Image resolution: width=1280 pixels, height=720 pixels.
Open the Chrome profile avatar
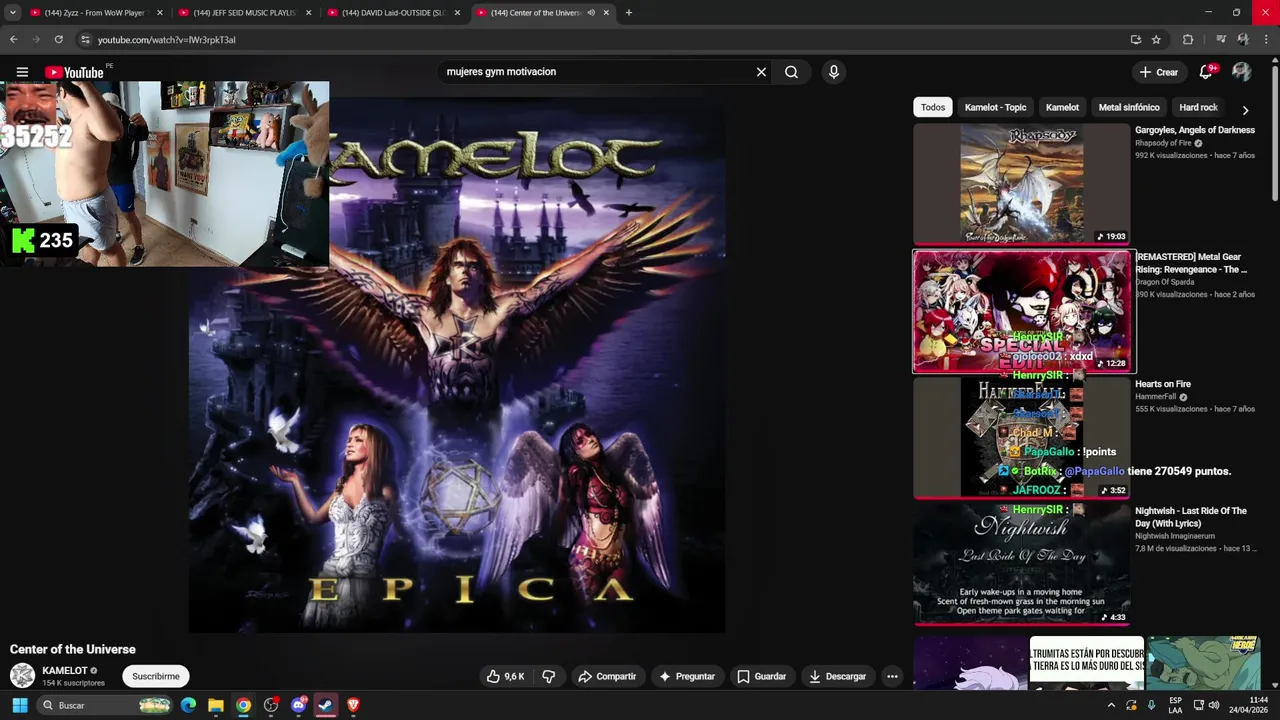(x=1243, y=39)
